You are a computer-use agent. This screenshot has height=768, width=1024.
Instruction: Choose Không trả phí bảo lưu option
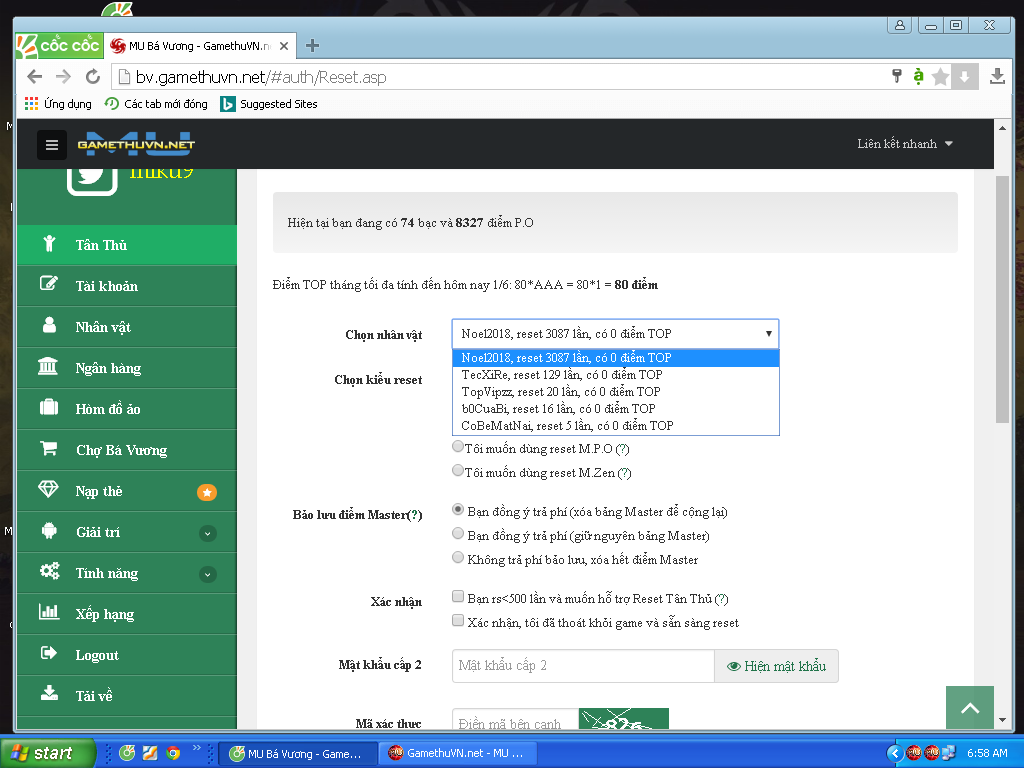coord(458,557)
